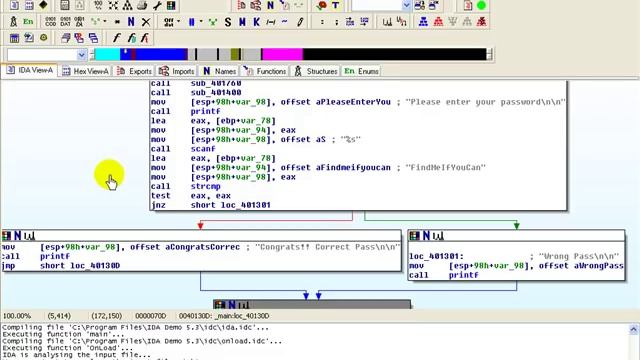Open dropdown next to green dots icon
The height and width of the screenshot is (360, 640).
point(105,22)
